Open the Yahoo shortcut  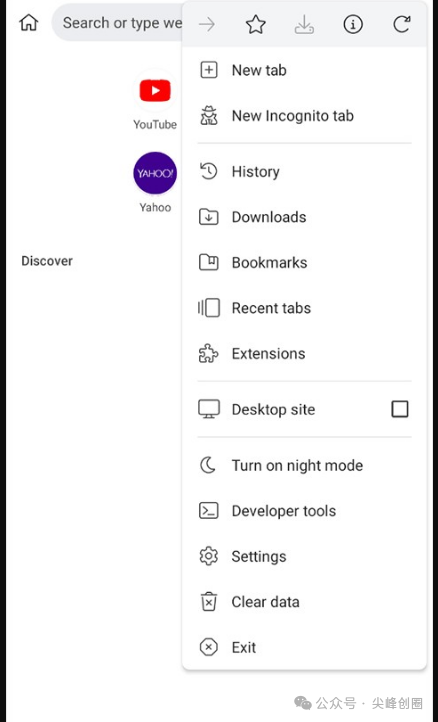[155, 182]
